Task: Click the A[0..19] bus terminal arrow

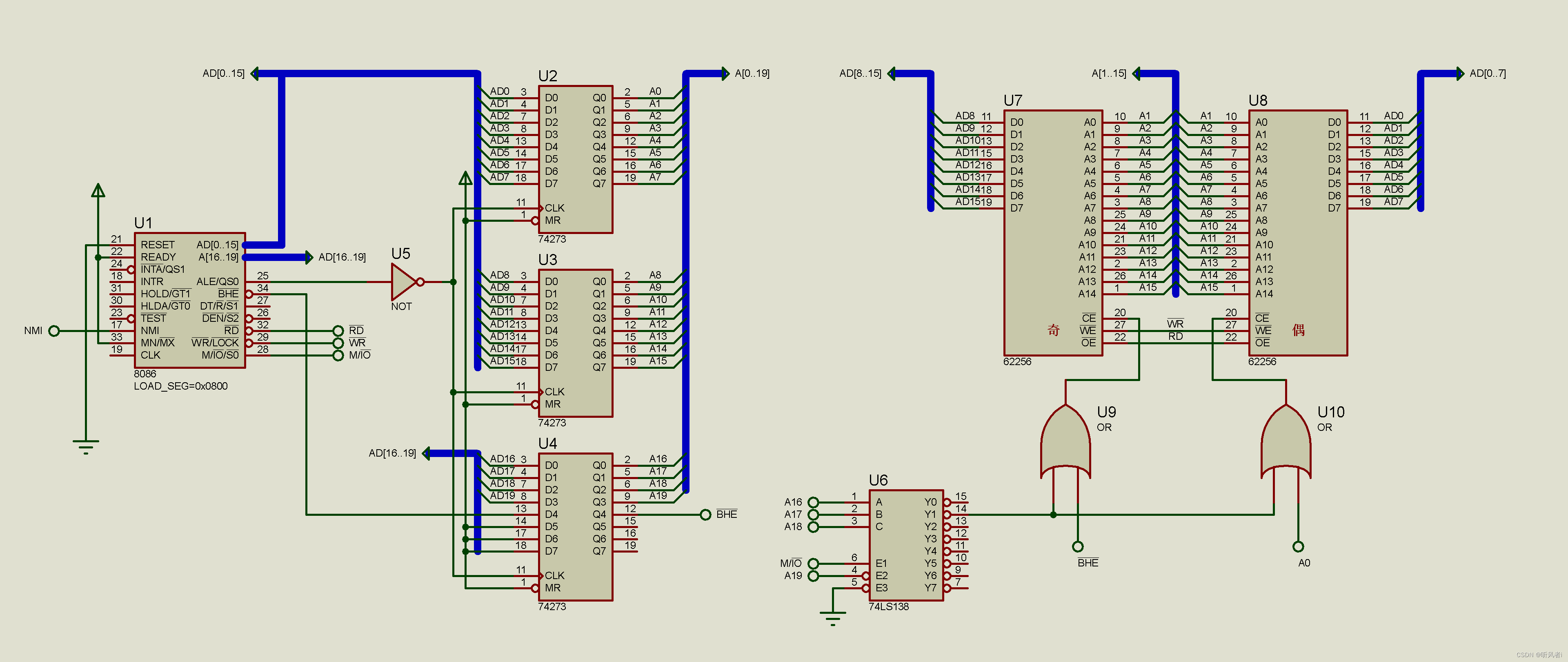Action: tap(725, 74)
